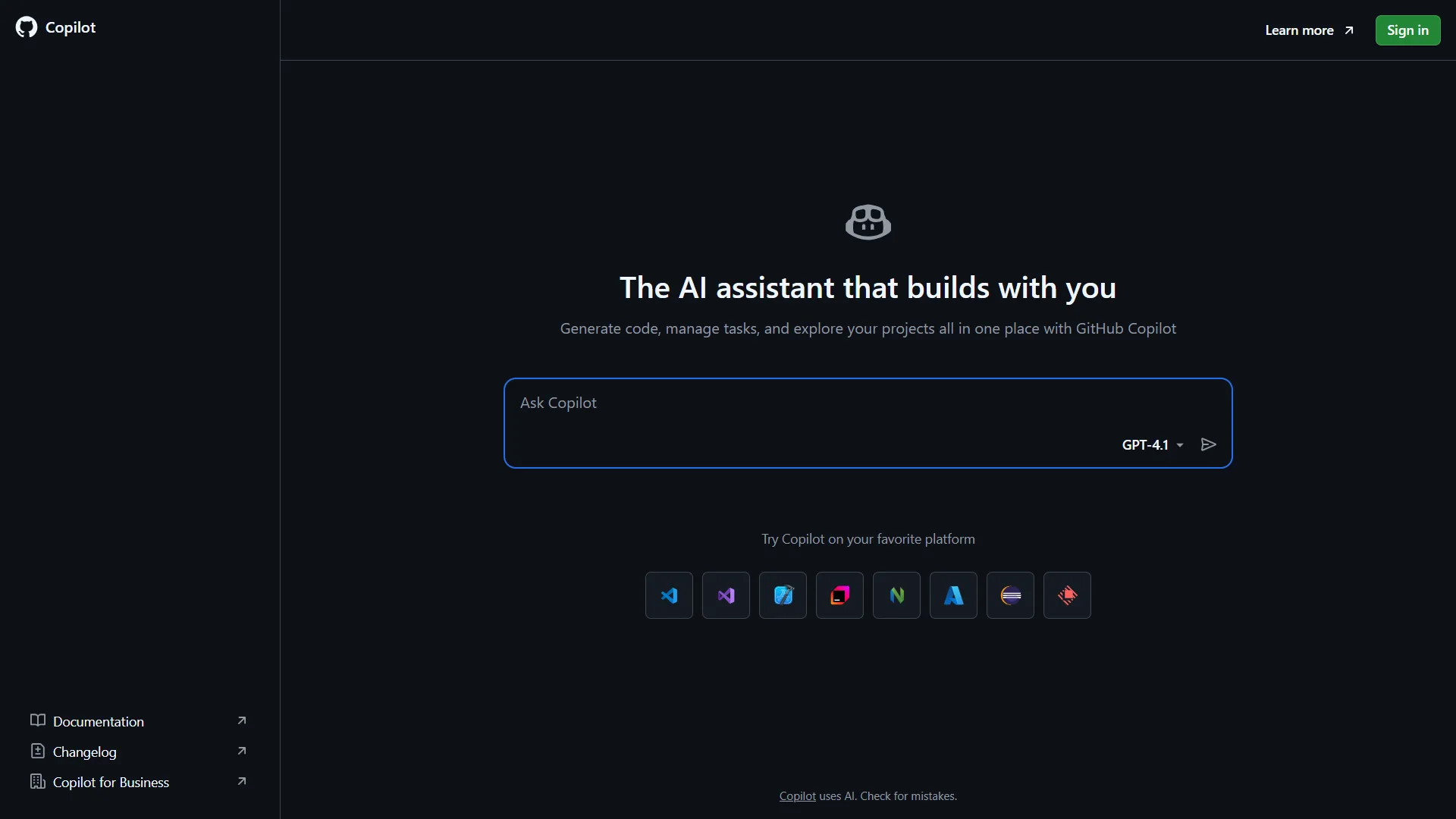The image size is (1456, 819).
Task: Select the VS Code platform icon
Action: point(669,595)
